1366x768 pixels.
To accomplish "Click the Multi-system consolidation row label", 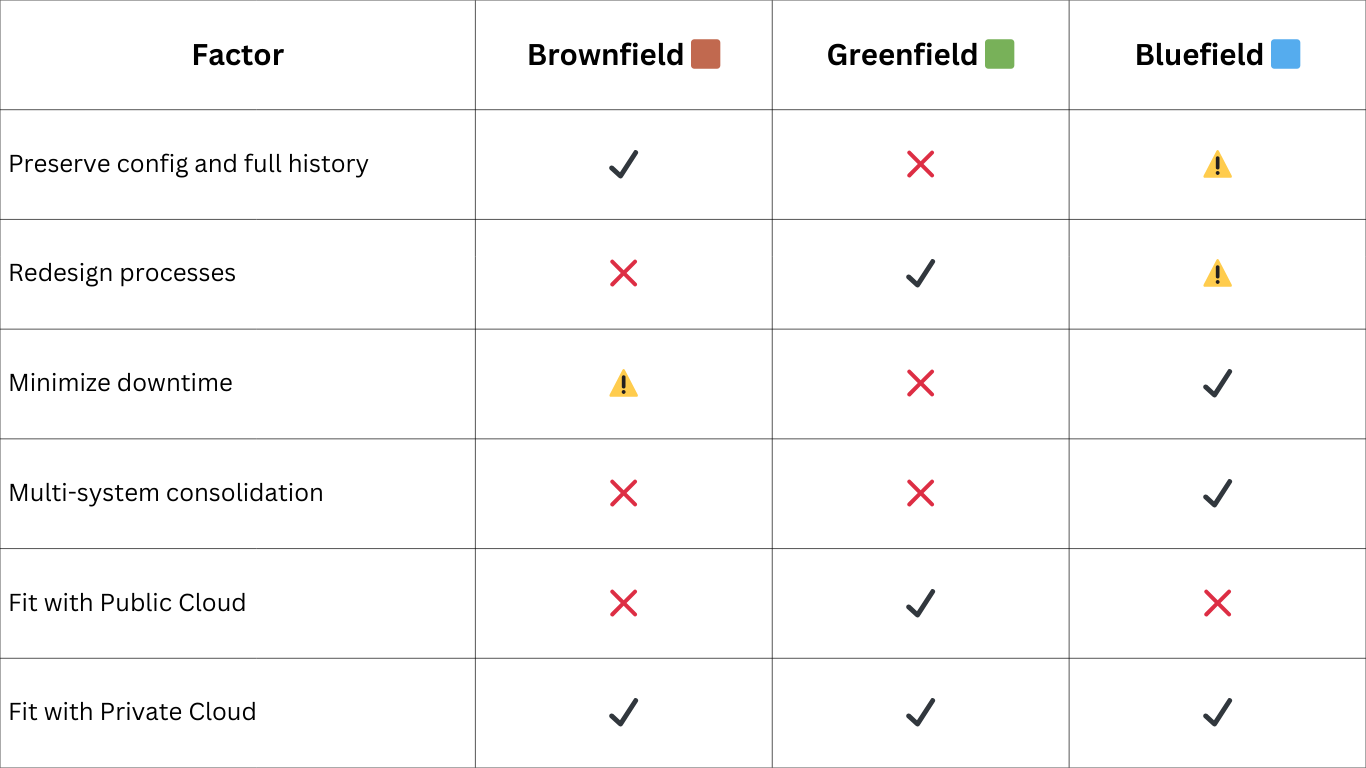I will point(166,493).
